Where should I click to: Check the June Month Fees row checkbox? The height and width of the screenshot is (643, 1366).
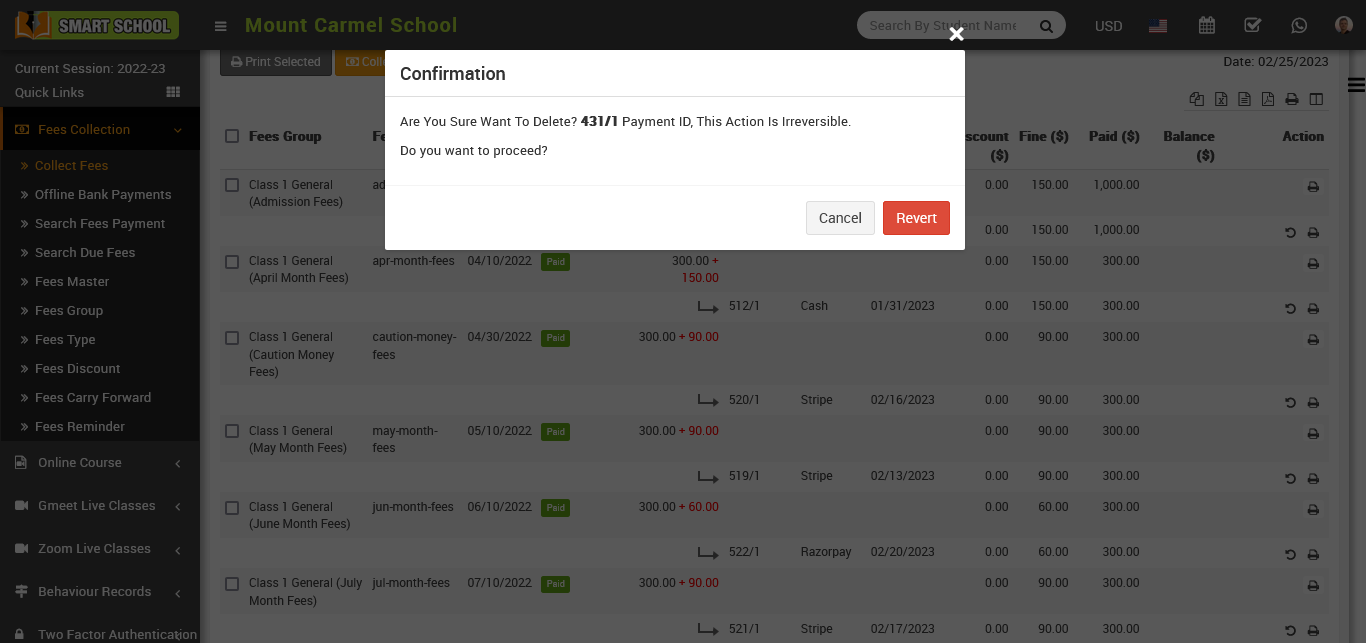click(232, 507)
